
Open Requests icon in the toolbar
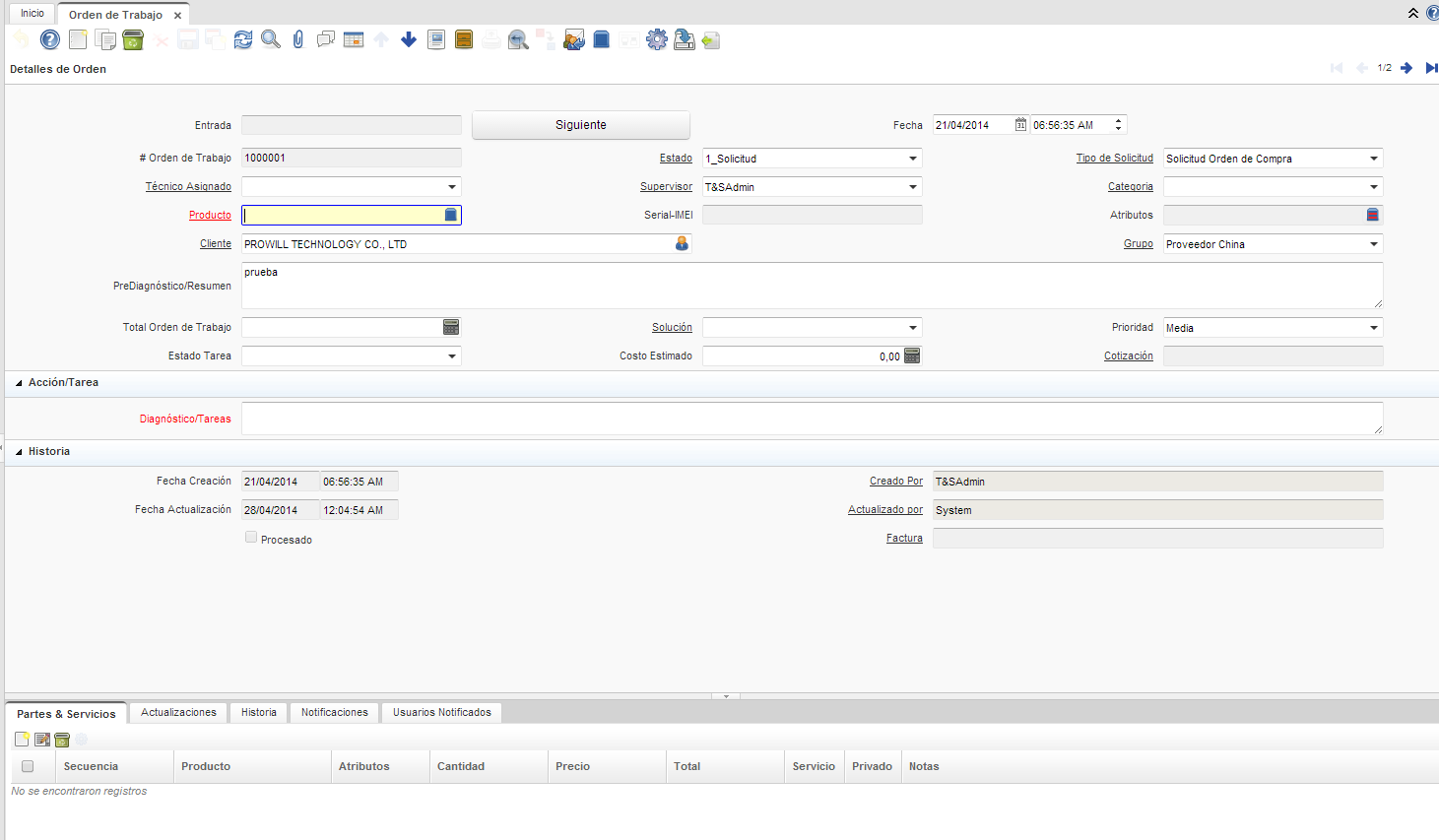click(x=574, y=39)
